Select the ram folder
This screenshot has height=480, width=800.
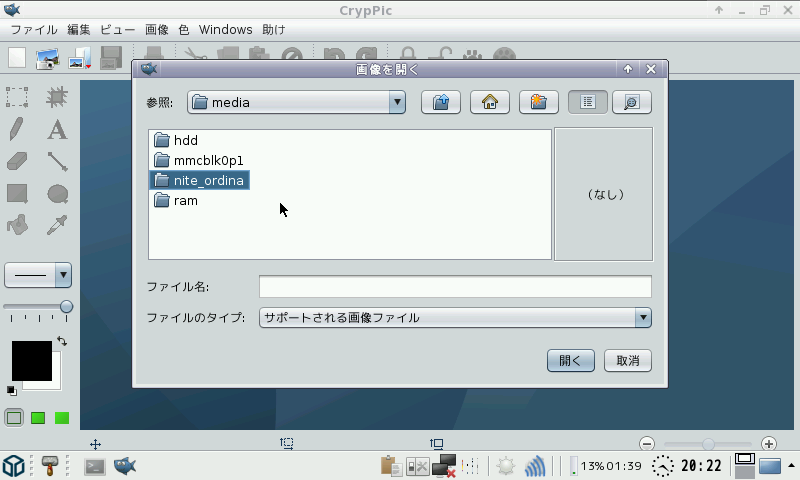[176, 201]
